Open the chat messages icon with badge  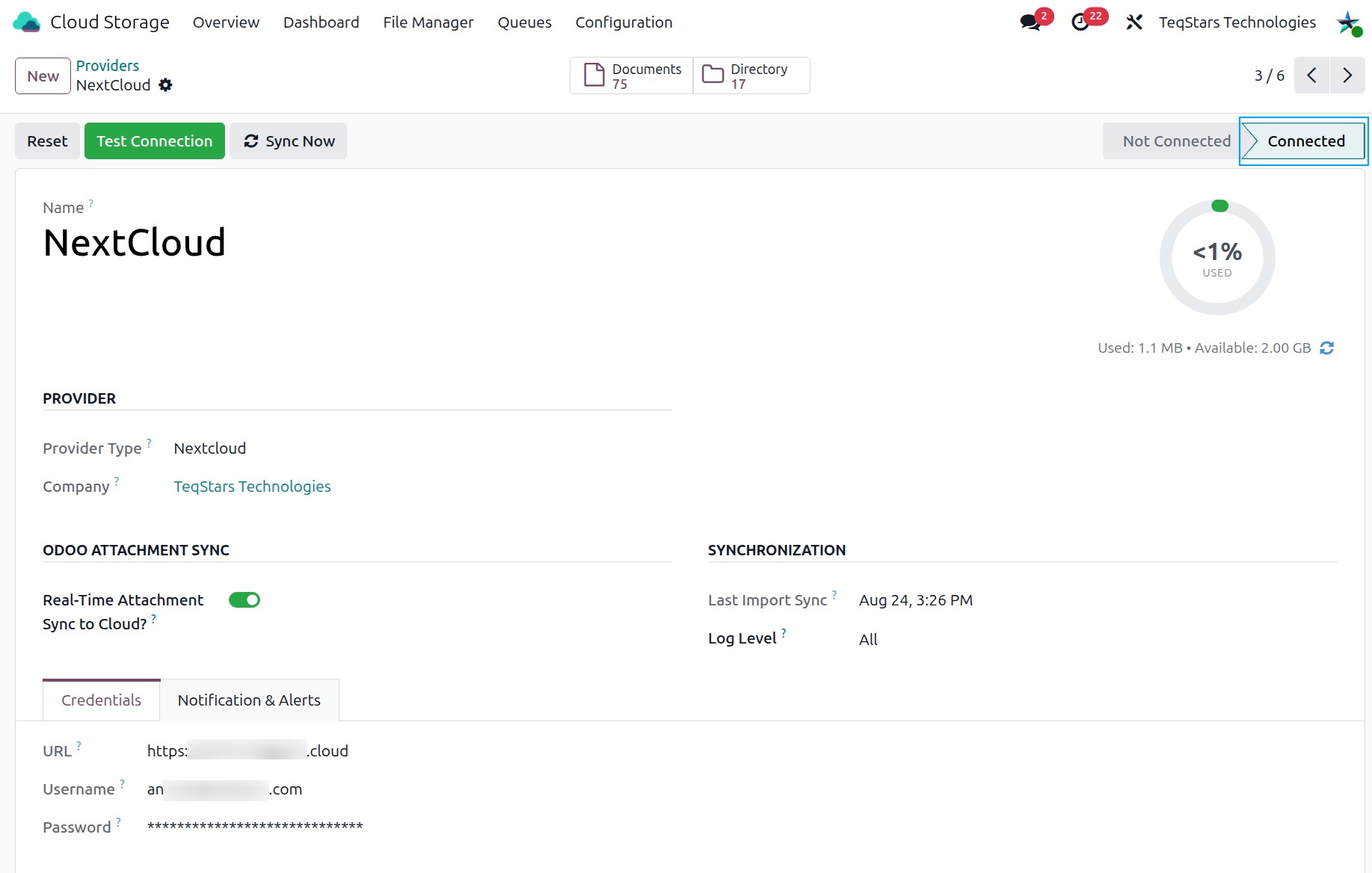tap(1031, 22)
